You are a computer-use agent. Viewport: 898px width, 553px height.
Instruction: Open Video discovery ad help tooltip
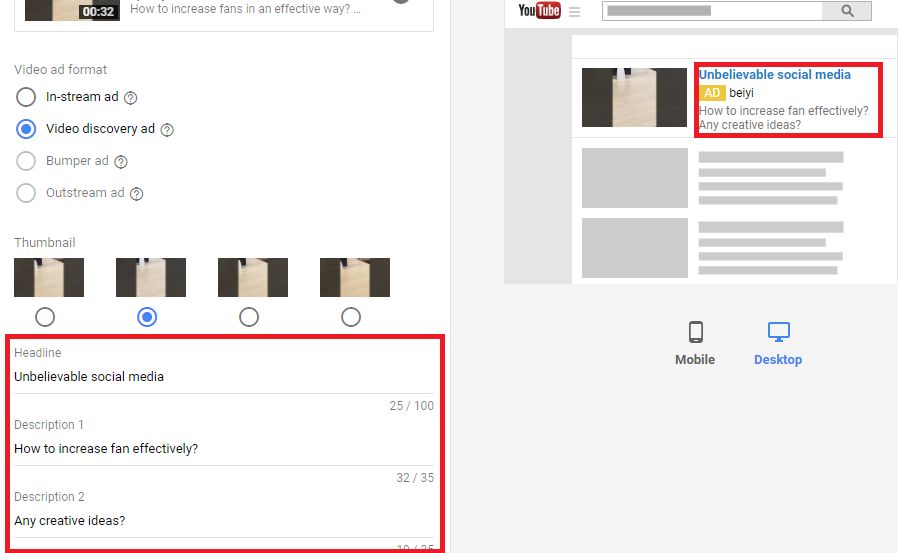[x=167, y=130]
